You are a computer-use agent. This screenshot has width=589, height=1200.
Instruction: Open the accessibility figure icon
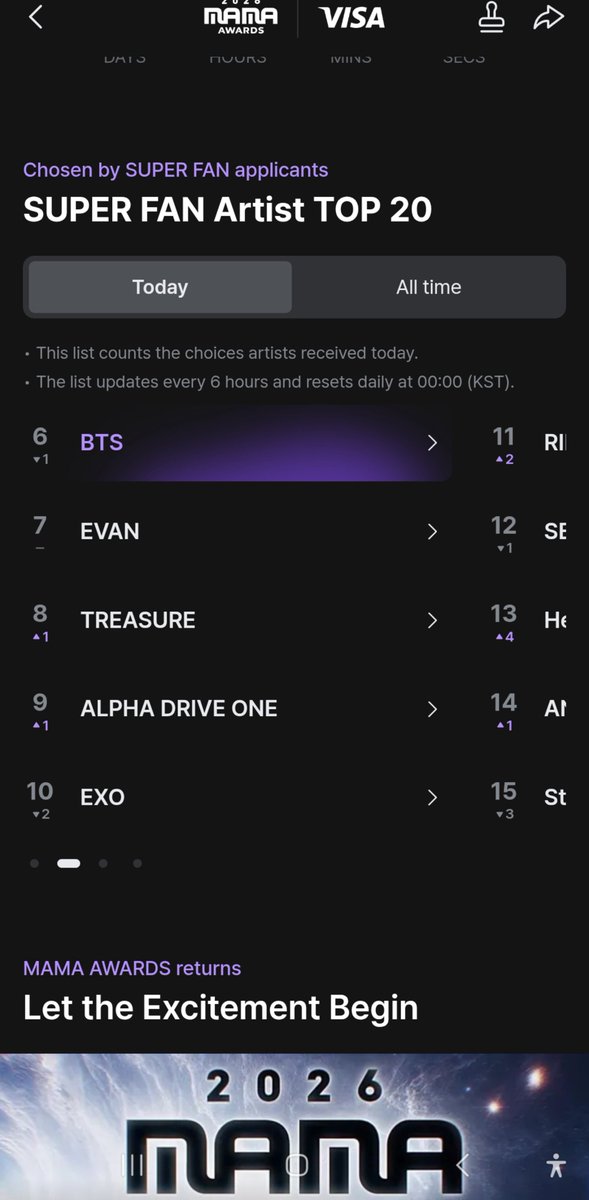[557, 1165]
